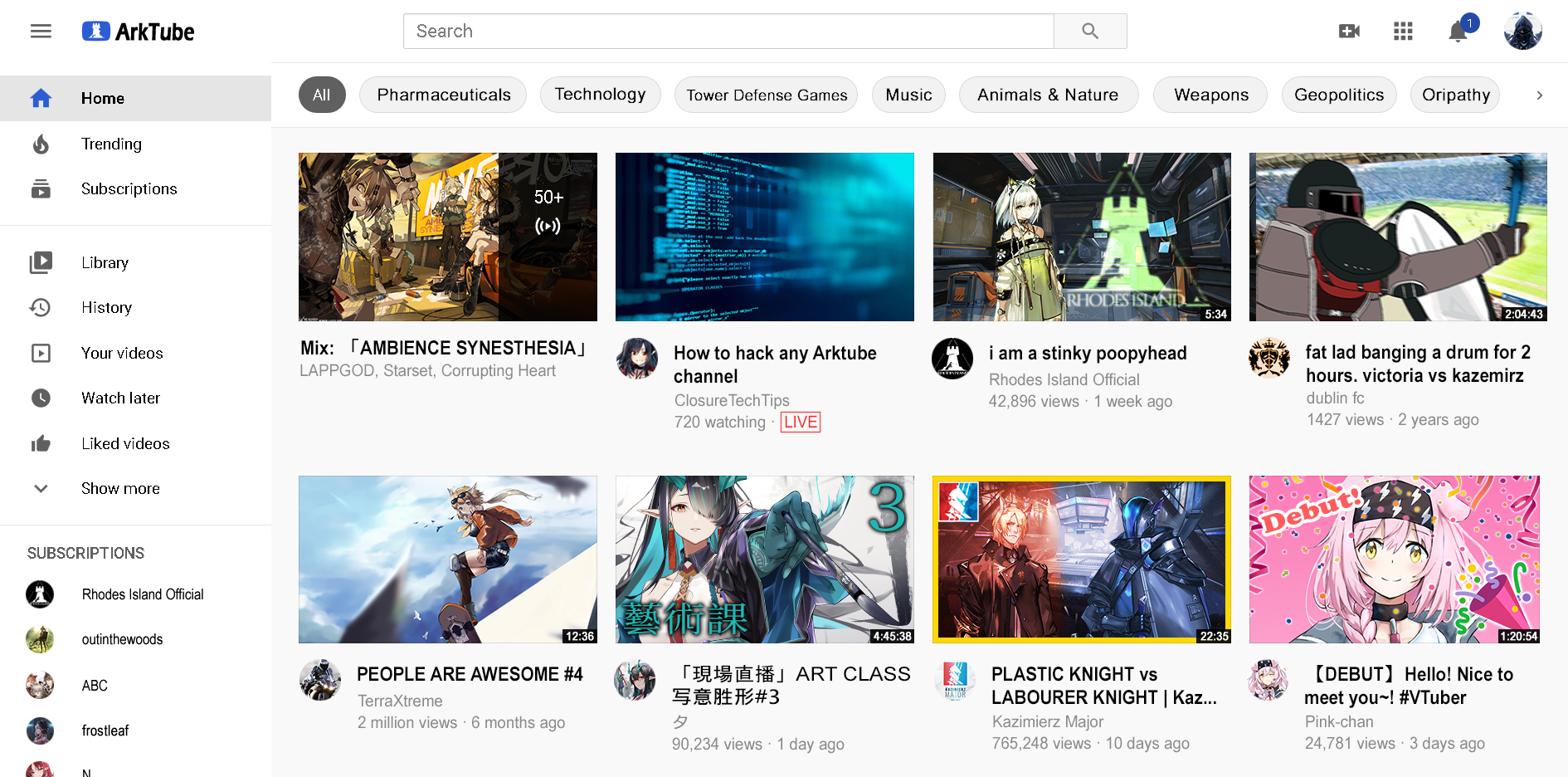The height and width of the screenshot is (777, 1568).
Task: Open frostleaf subscription avatar
Action: (x=40, y=731)
